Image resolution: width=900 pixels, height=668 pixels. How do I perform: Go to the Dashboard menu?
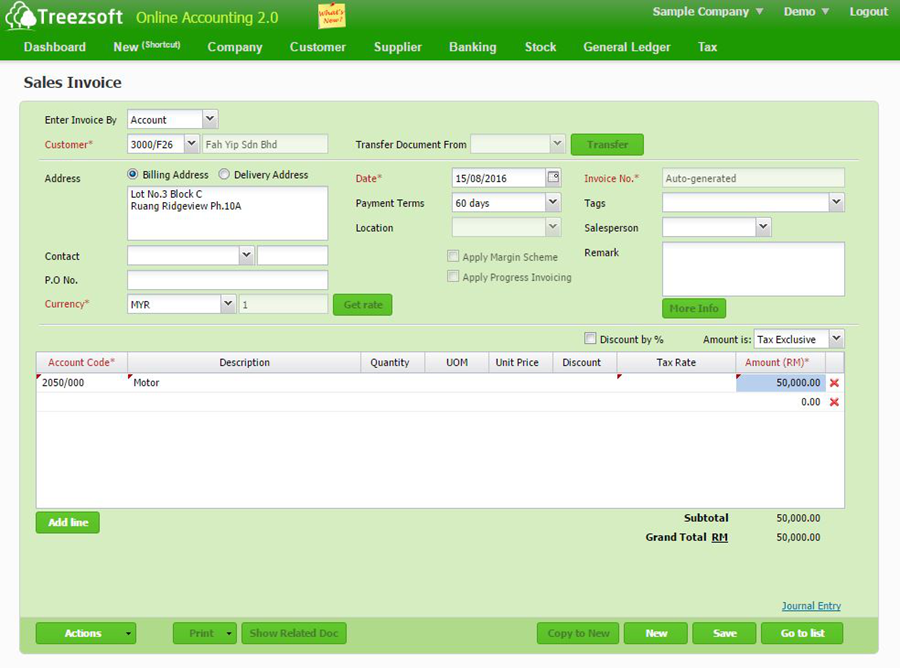[x=55, y=47]
